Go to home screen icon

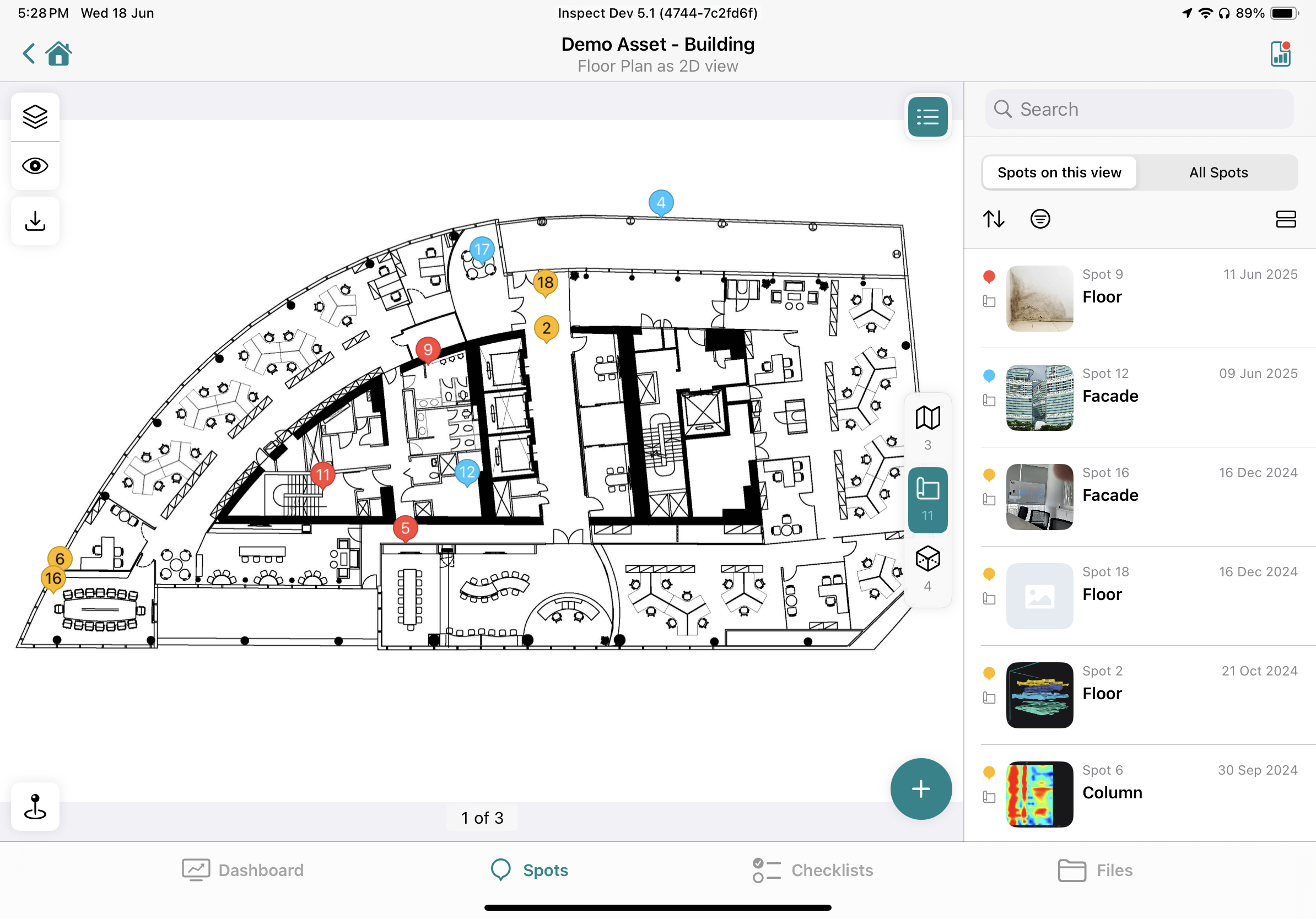[58, 55]
